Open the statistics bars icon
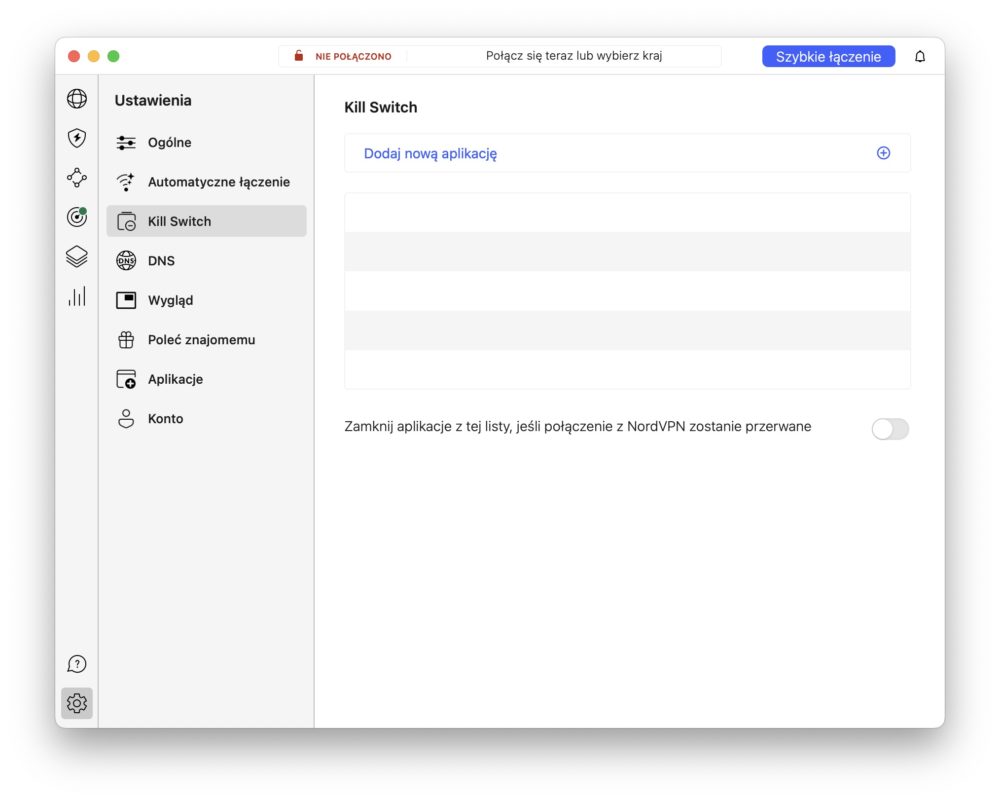The width and height of the screenshot is (1000, 801). [x=77, y=296]
